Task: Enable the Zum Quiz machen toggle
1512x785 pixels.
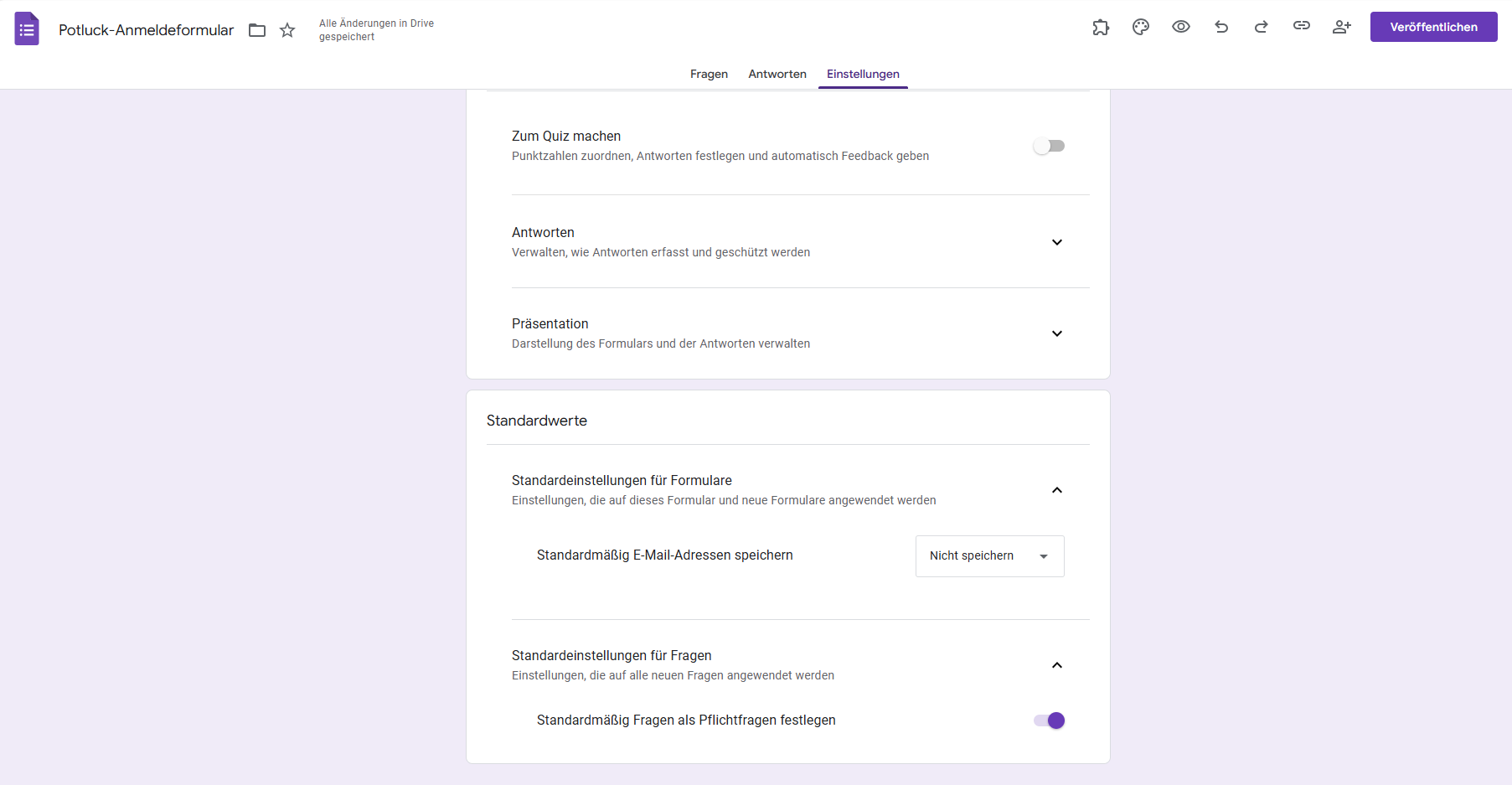Action: (1049, 146)
